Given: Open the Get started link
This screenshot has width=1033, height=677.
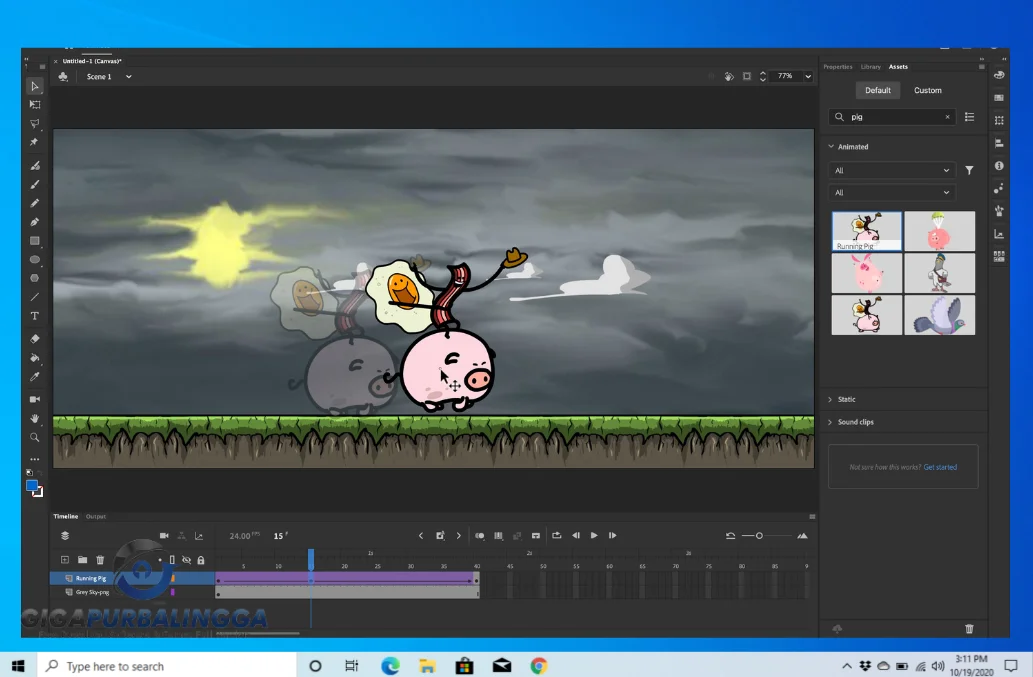Looking at the screenshot, I should coord(940,467).
